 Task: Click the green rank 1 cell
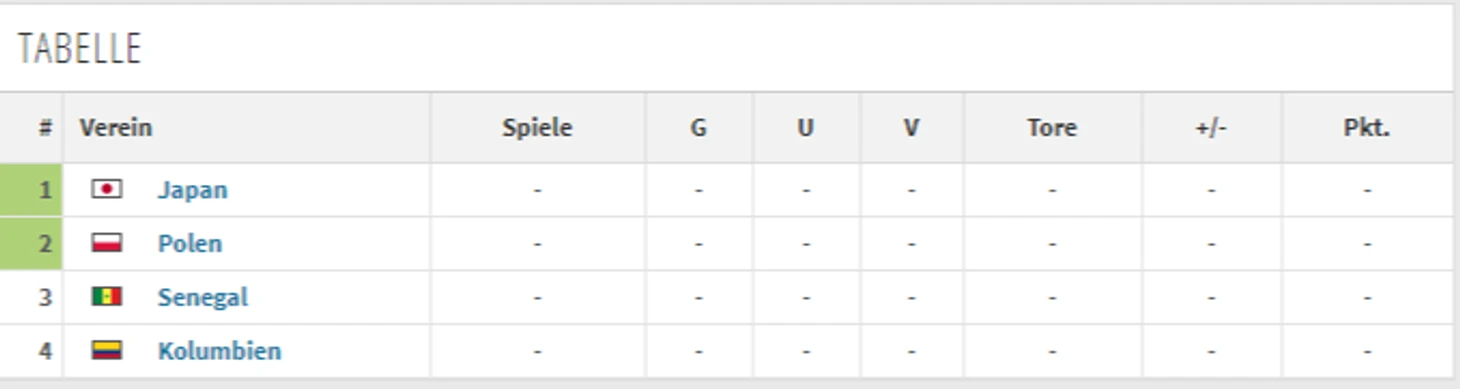(31, 190)
